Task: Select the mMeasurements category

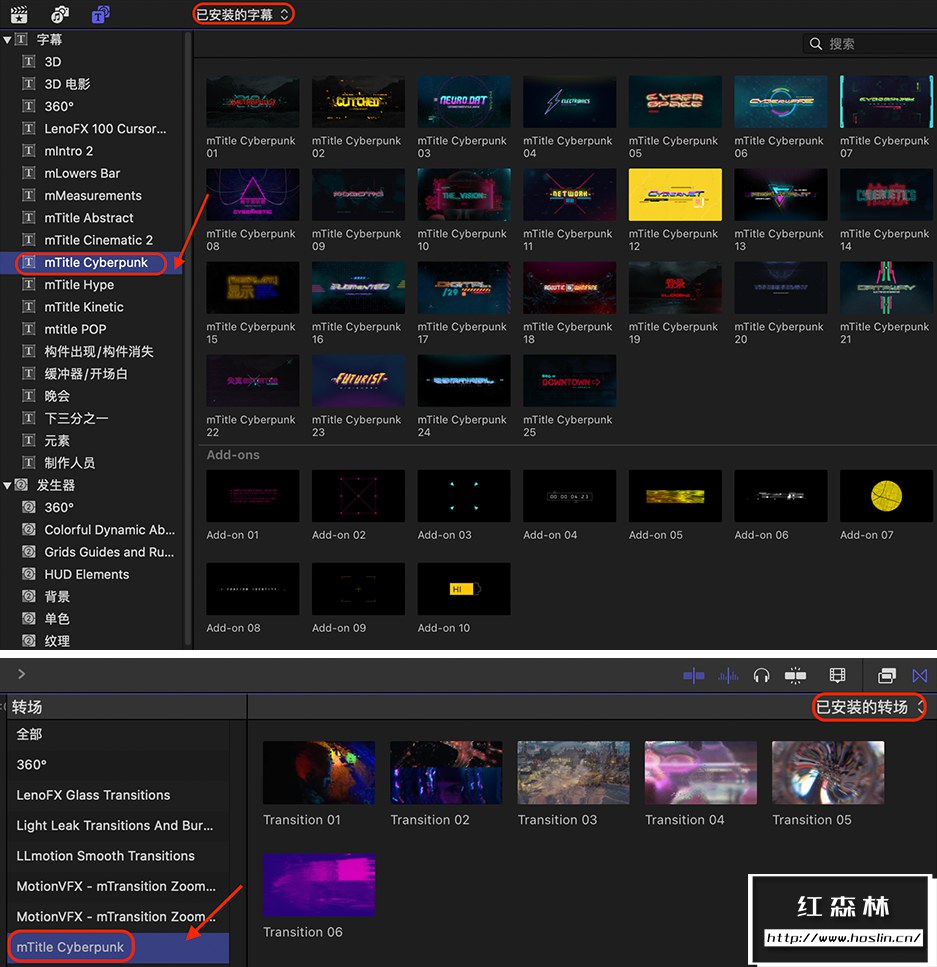Action: point(93,195)
